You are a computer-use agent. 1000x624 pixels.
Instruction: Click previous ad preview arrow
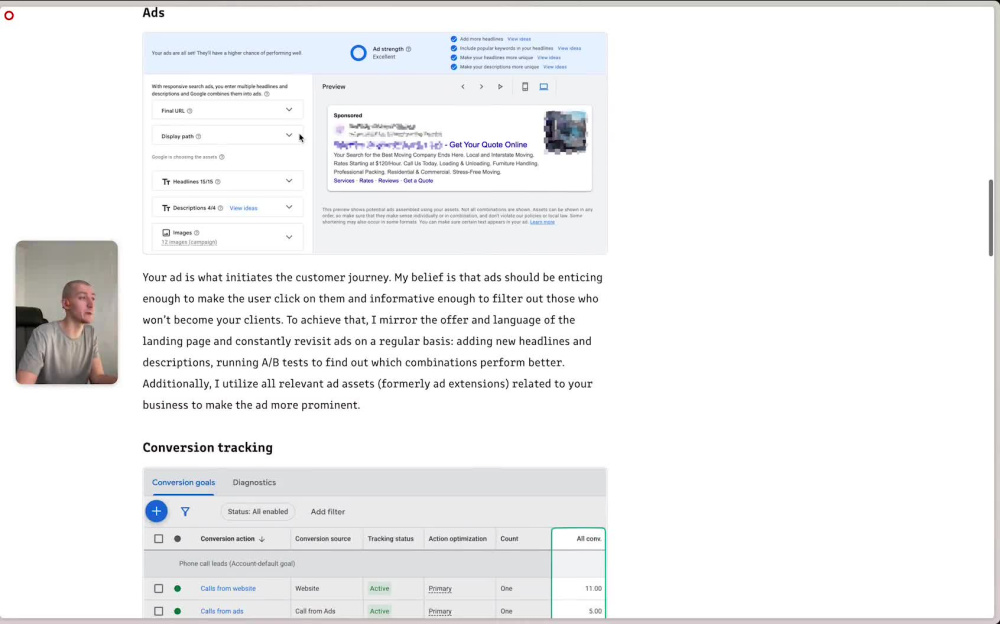coord(463,87)
